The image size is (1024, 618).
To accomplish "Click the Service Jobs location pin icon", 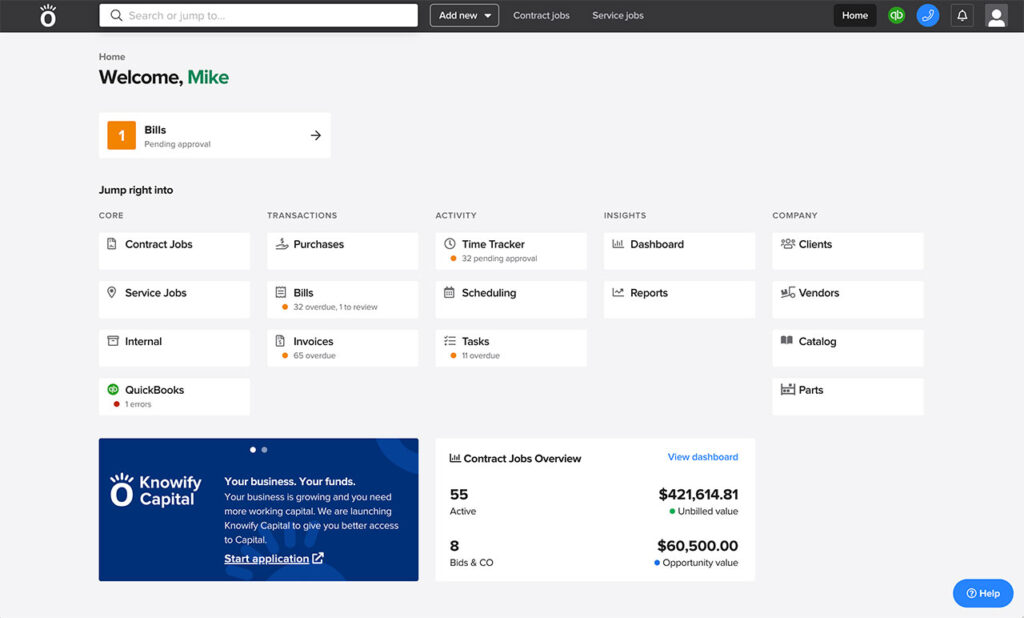I will coord(112,292).
